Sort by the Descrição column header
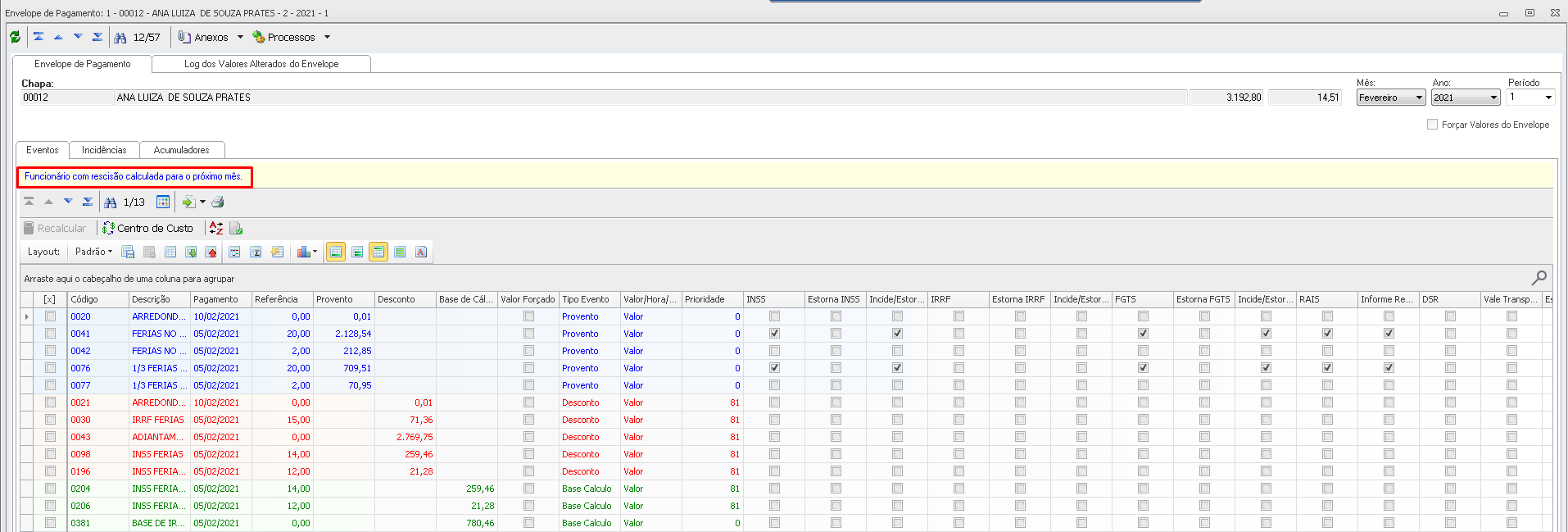 [159, 299]
